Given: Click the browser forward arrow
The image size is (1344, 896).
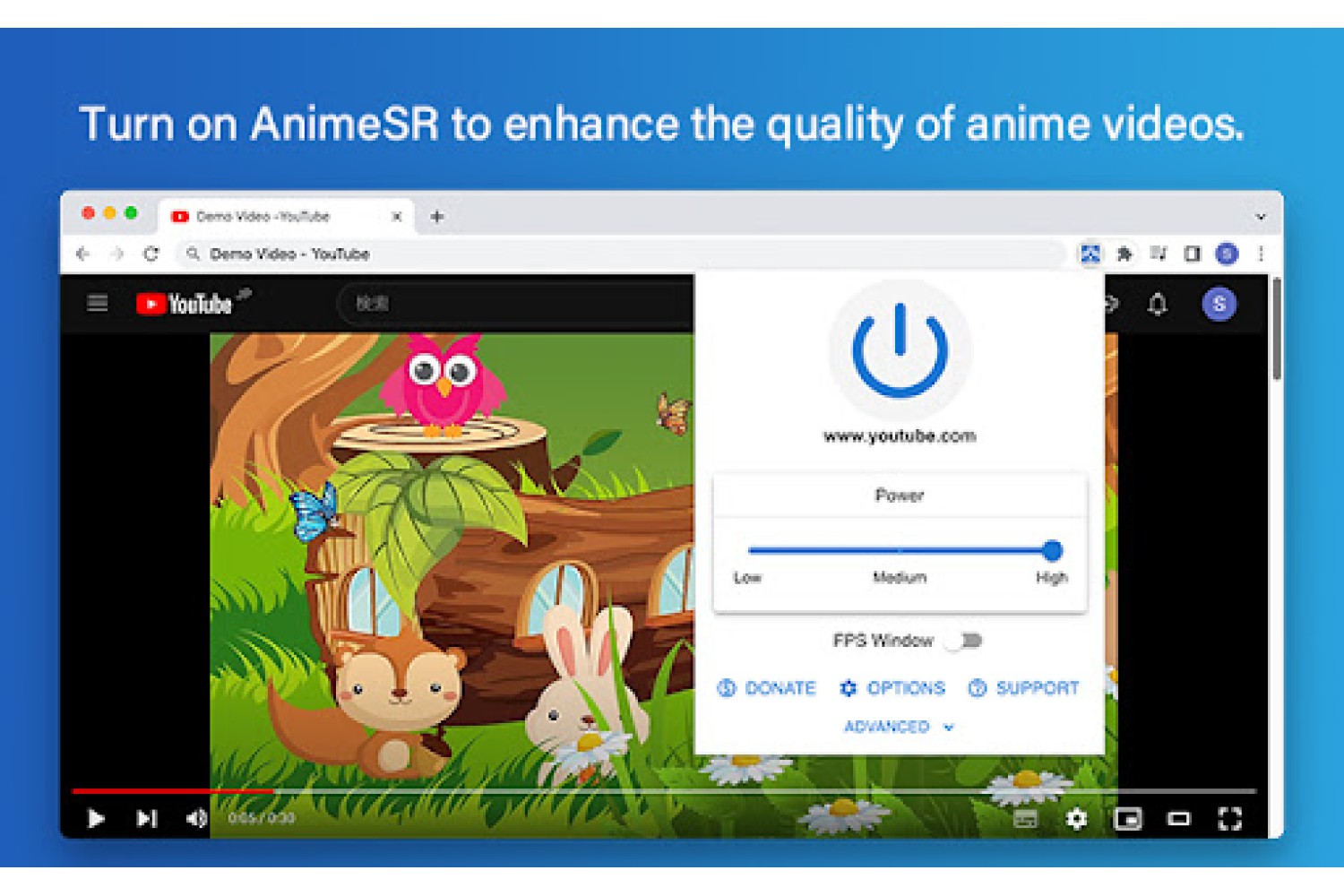Looking at the screenshot, I should [116, 254].
